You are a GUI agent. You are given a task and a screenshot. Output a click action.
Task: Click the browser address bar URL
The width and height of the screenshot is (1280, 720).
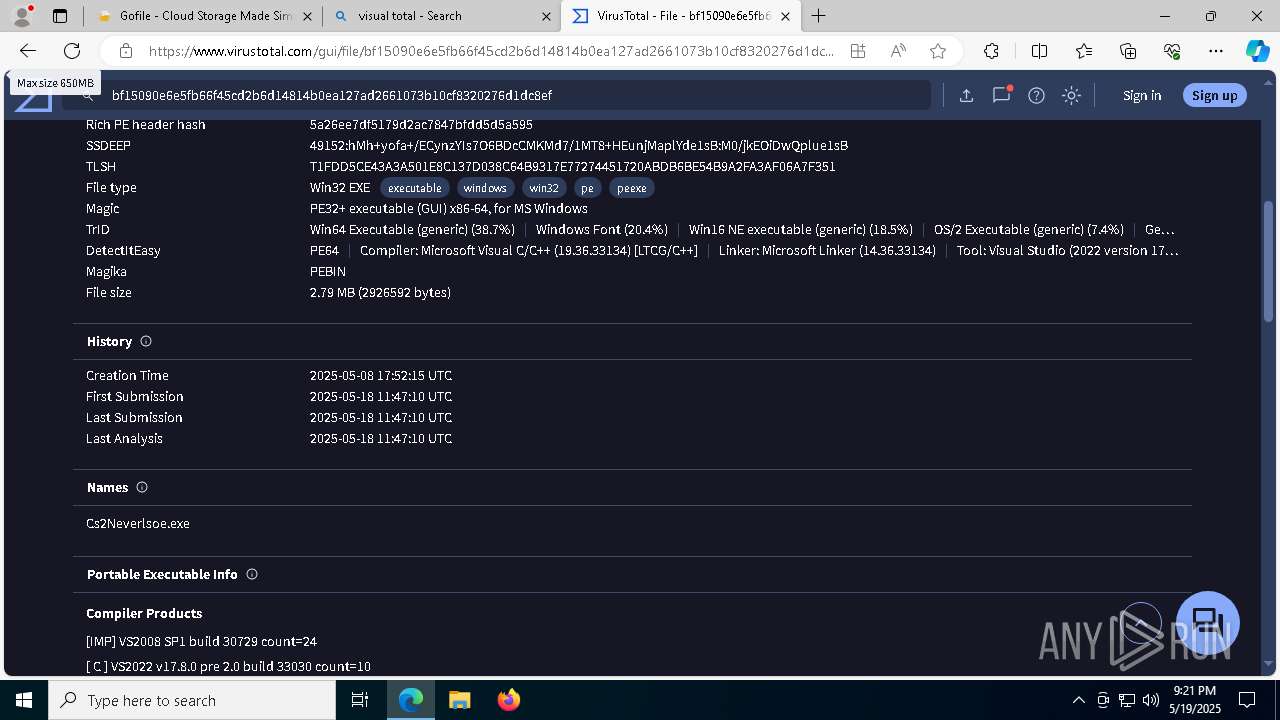point(490,51)
